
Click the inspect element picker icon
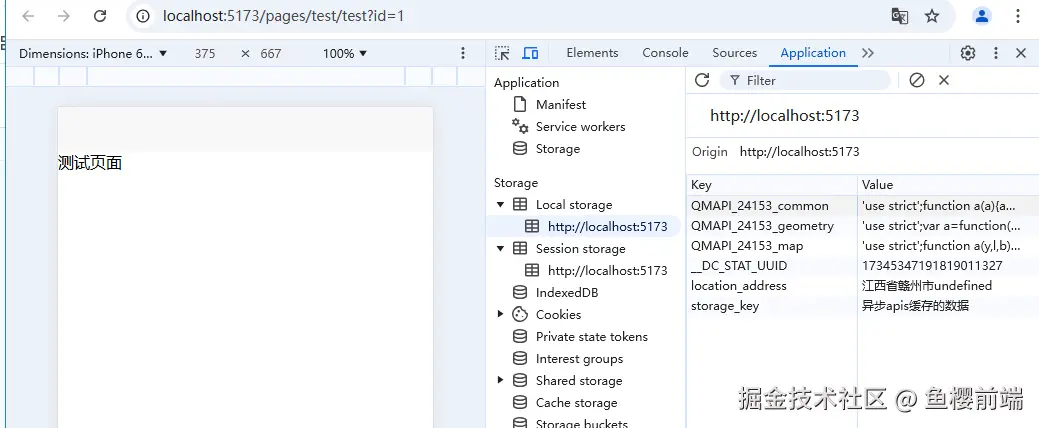coord(503,53)
